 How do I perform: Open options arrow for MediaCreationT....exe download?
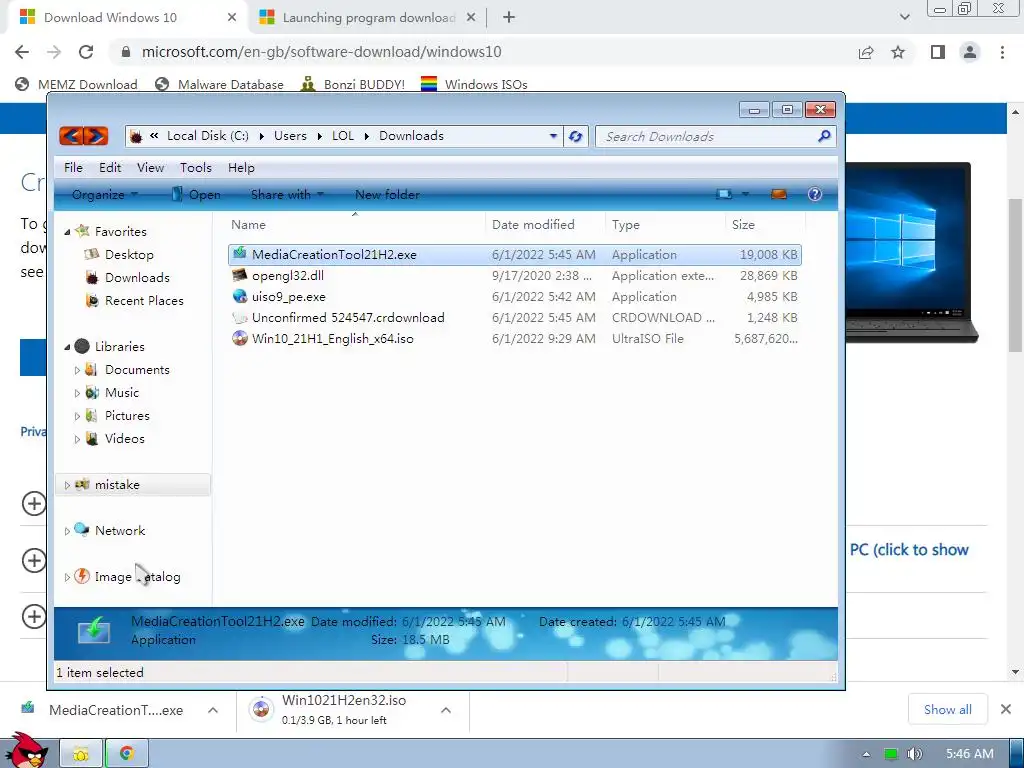click(x=213, y=710)
